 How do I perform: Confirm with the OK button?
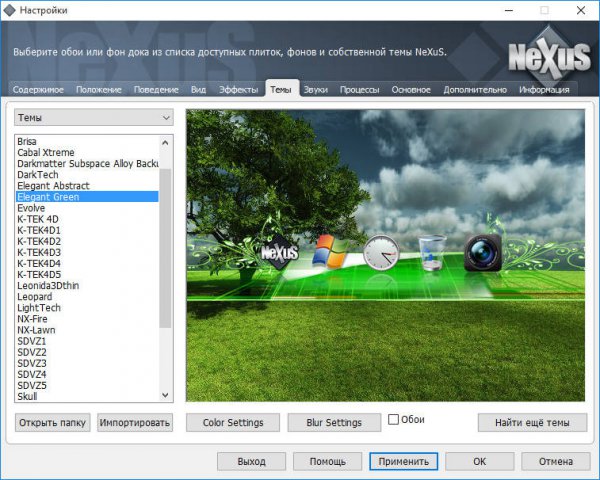[x=479, y=461]
